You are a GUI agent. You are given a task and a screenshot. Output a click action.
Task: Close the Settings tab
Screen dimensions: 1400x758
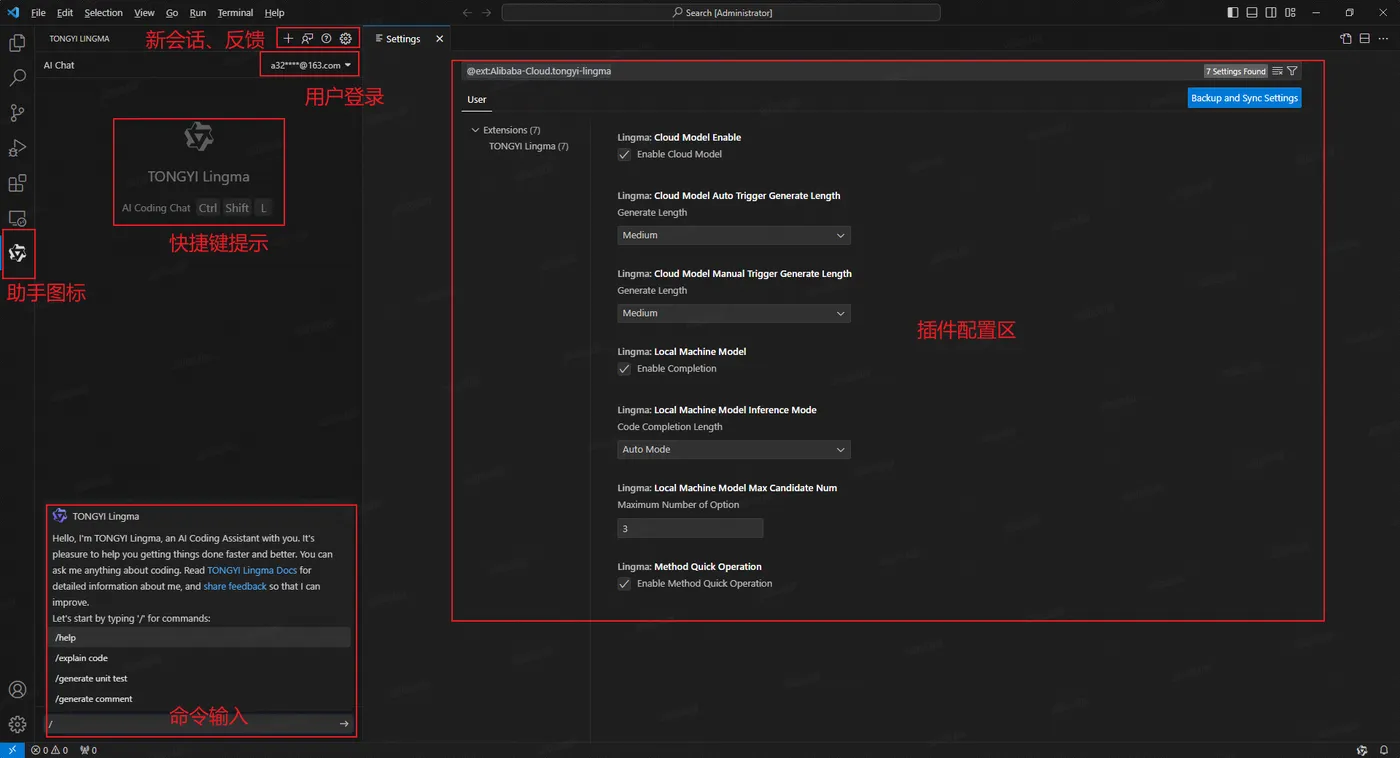tap(439, 39)
